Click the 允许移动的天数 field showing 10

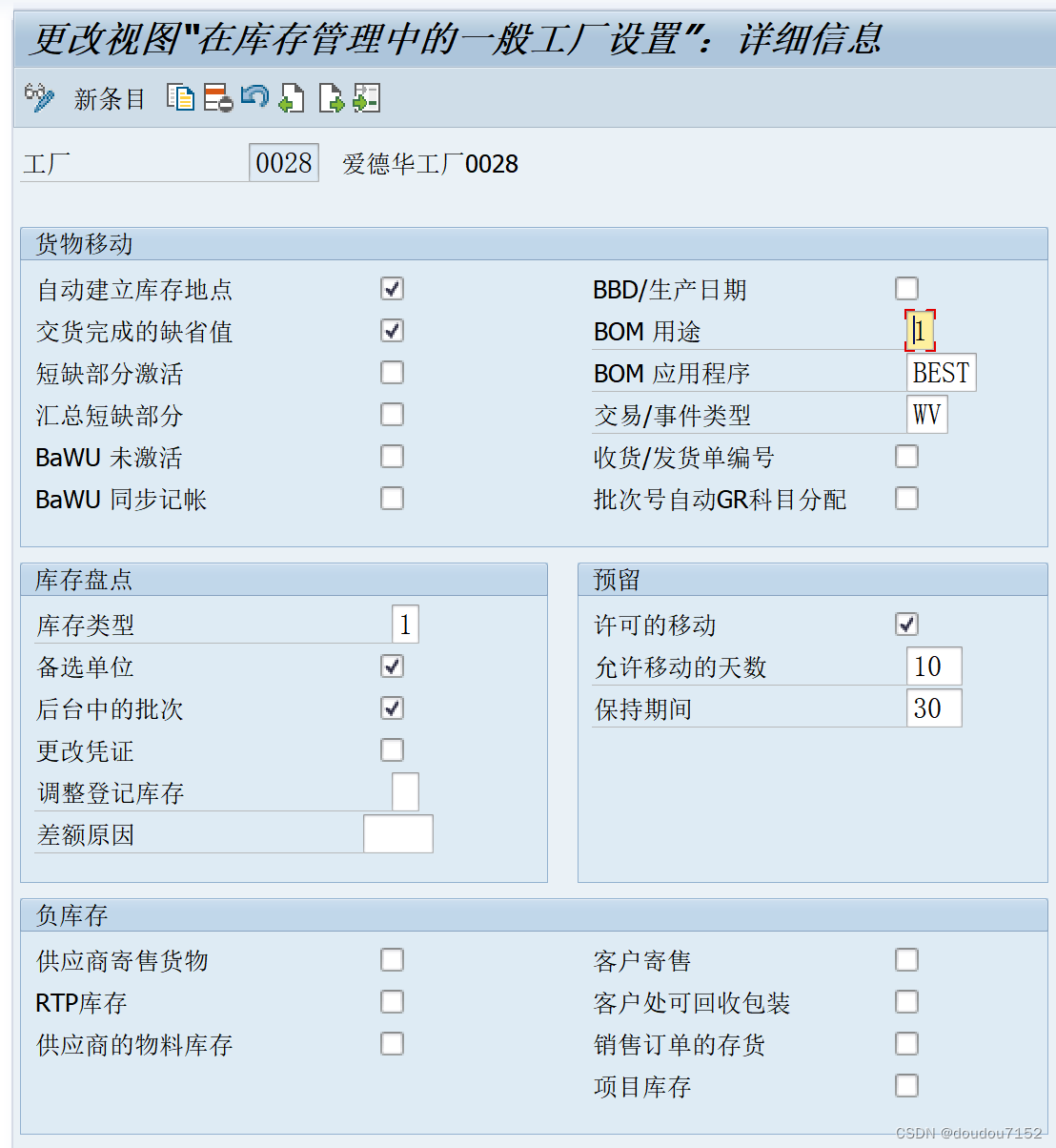pyautogui.click(x=932, y=666)
